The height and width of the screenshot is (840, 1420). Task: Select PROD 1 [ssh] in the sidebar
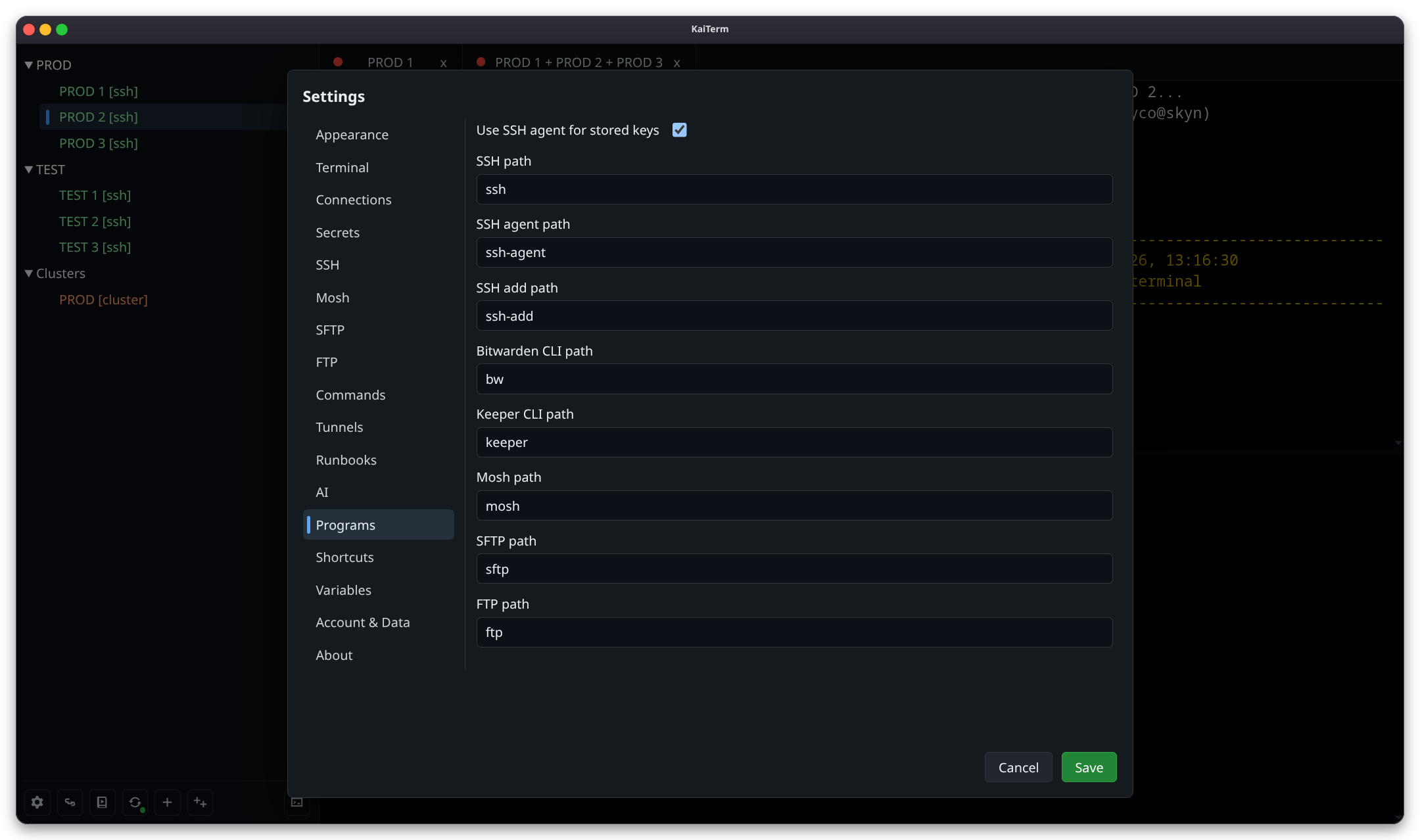pos(99,91)
